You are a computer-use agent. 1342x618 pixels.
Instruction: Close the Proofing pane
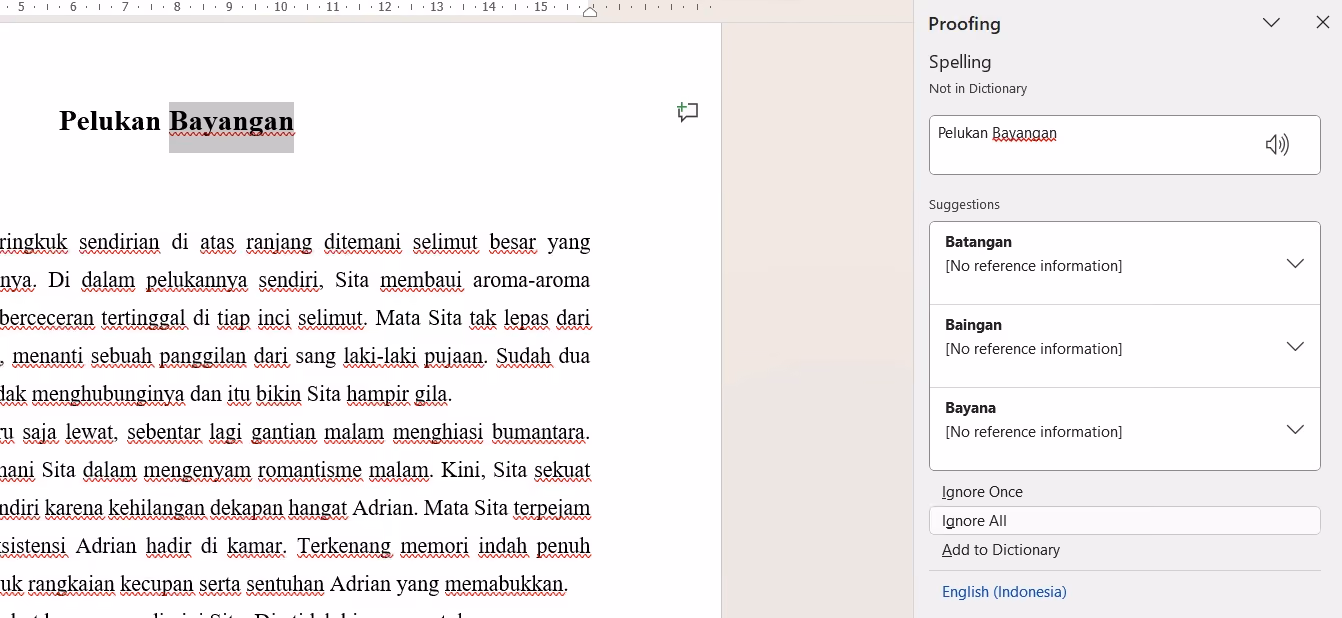tap(1322, 23)
